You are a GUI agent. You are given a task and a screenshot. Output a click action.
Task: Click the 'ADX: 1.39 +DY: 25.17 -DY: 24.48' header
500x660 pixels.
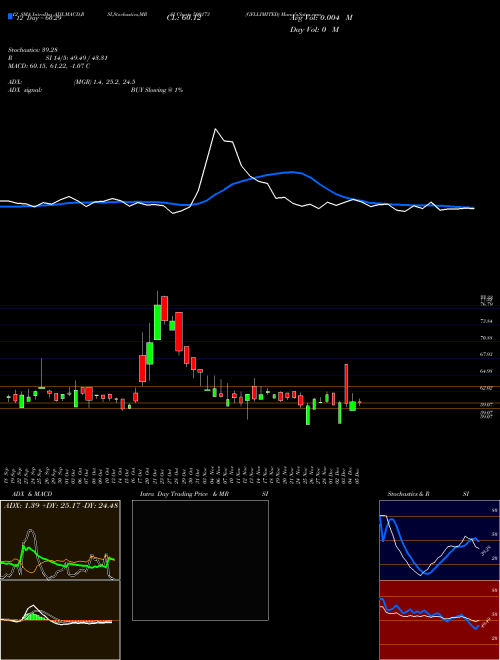point(61,506)
